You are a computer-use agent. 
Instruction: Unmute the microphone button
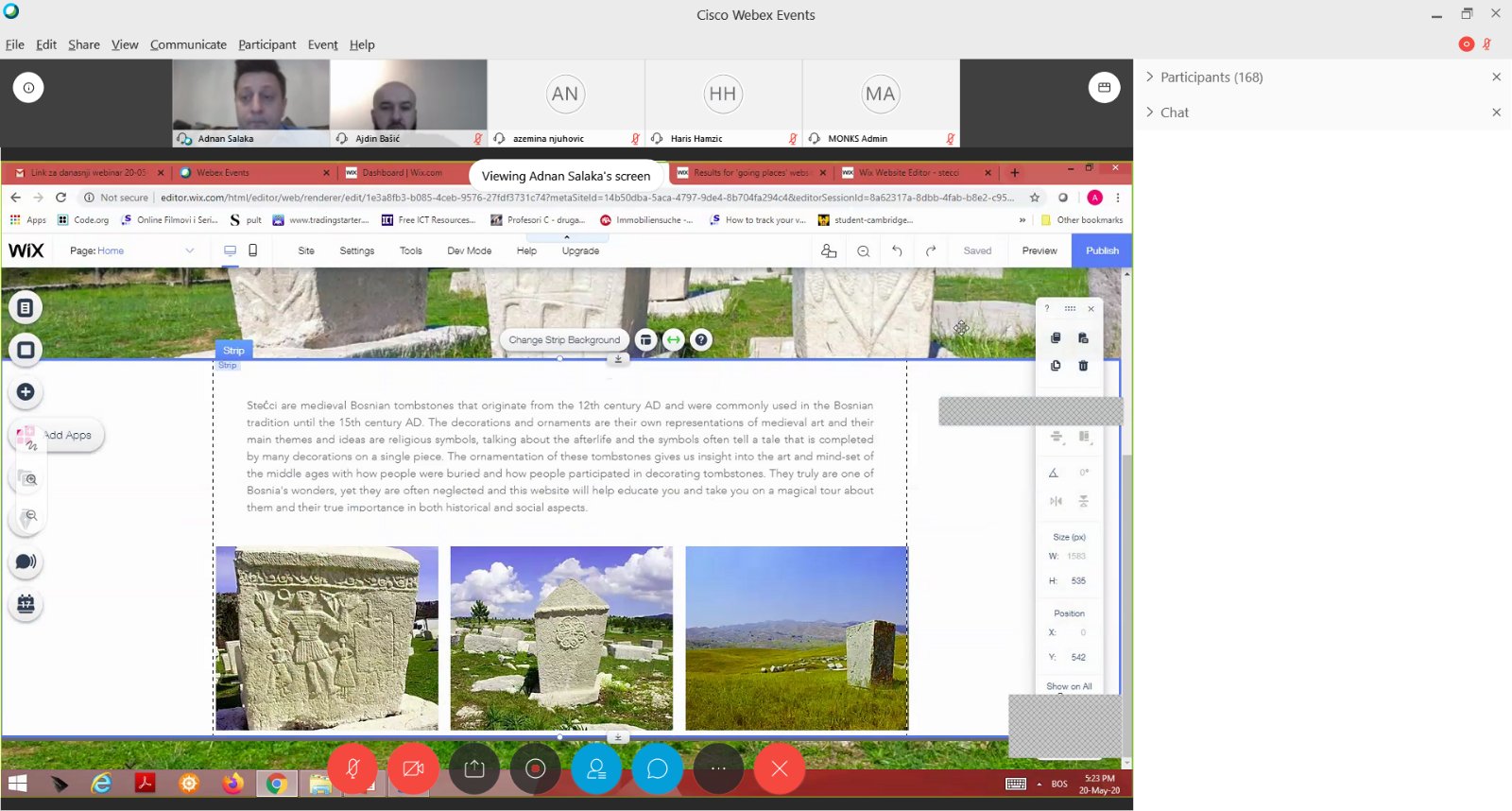coord(352,768)
